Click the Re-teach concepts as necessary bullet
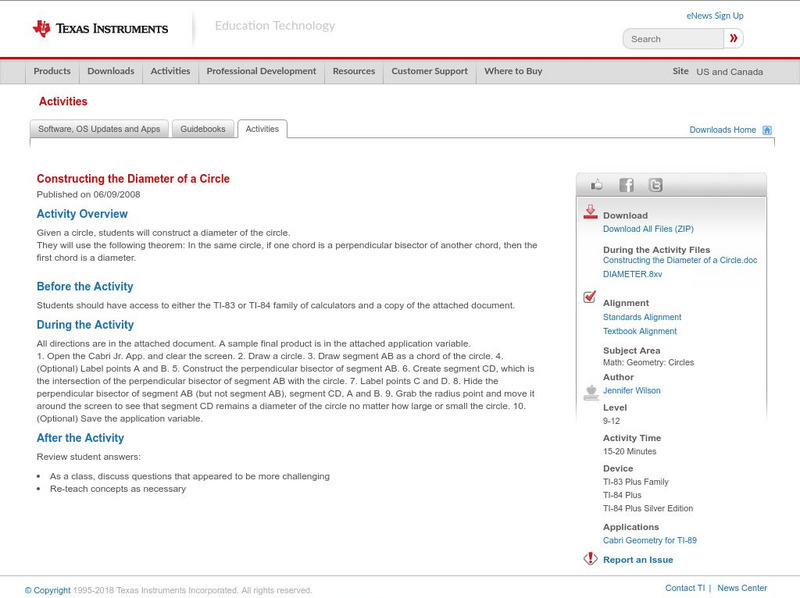The height and width of the screenshot is (598, 800). [118, 489]
